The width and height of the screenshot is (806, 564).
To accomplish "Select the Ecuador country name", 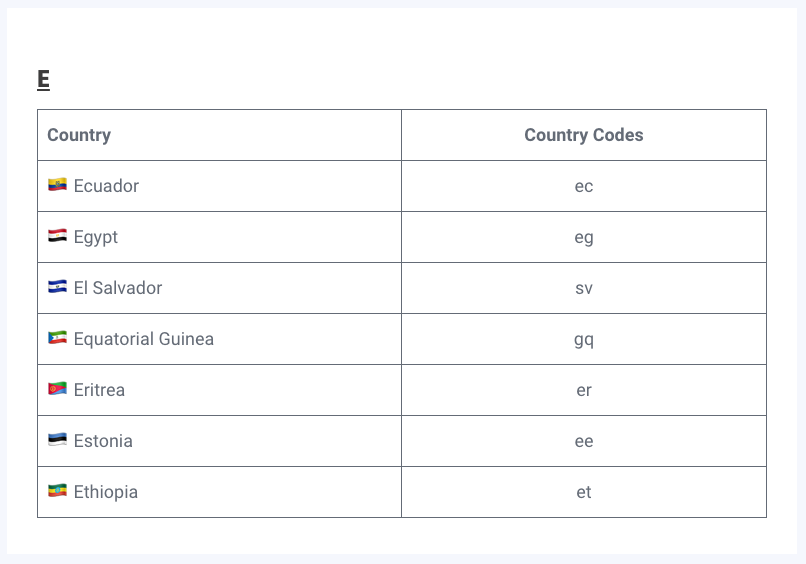I will click(x=106, y=186).
